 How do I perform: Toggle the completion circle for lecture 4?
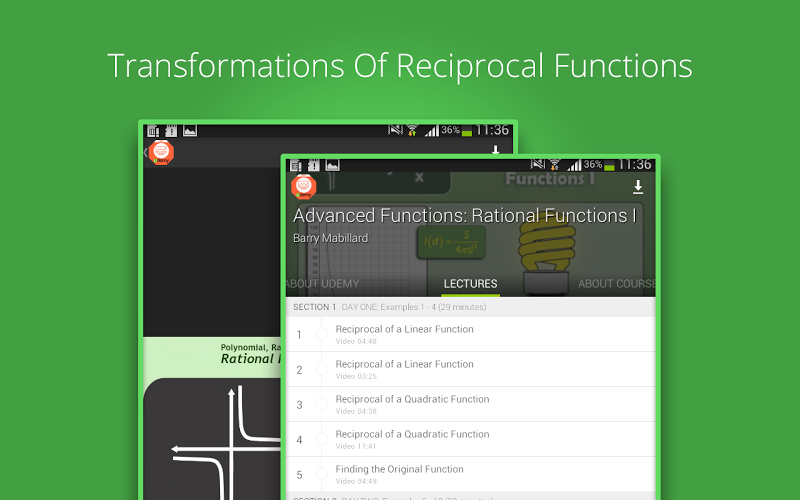(321, 439)
